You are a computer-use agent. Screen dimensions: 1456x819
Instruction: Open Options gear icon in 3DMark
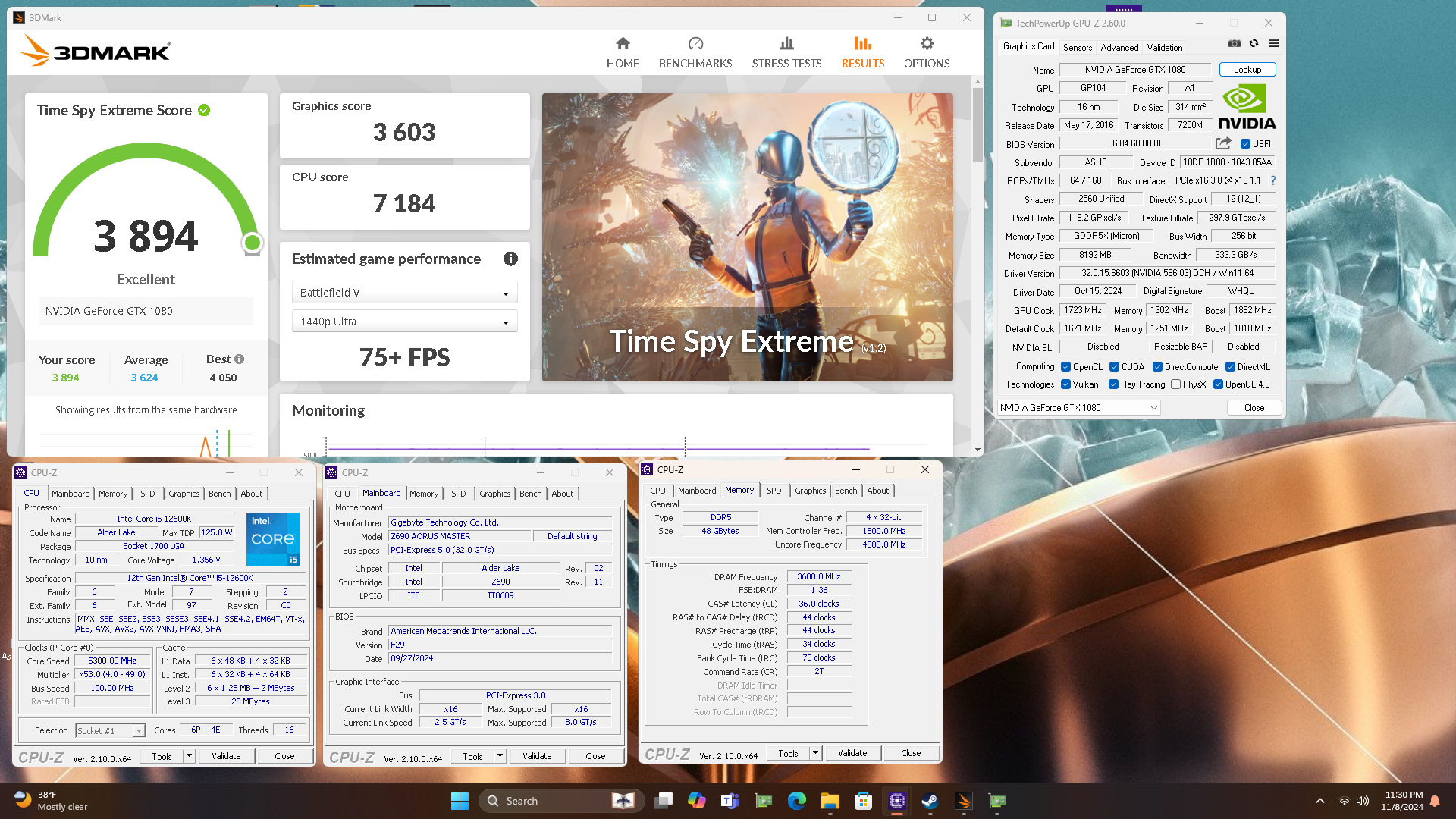927,43
